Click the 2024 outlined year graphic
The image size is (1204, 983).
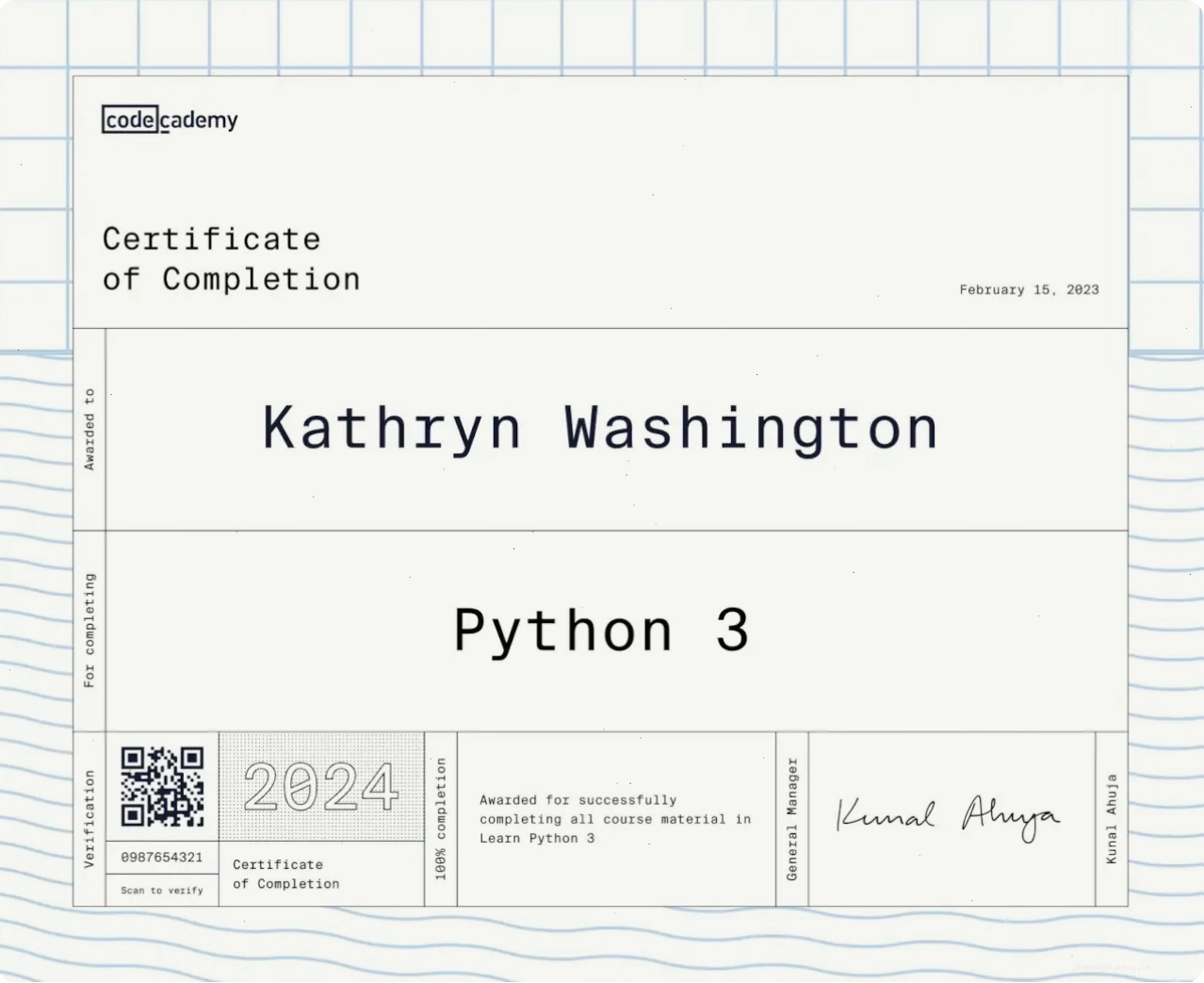(321, 787)
